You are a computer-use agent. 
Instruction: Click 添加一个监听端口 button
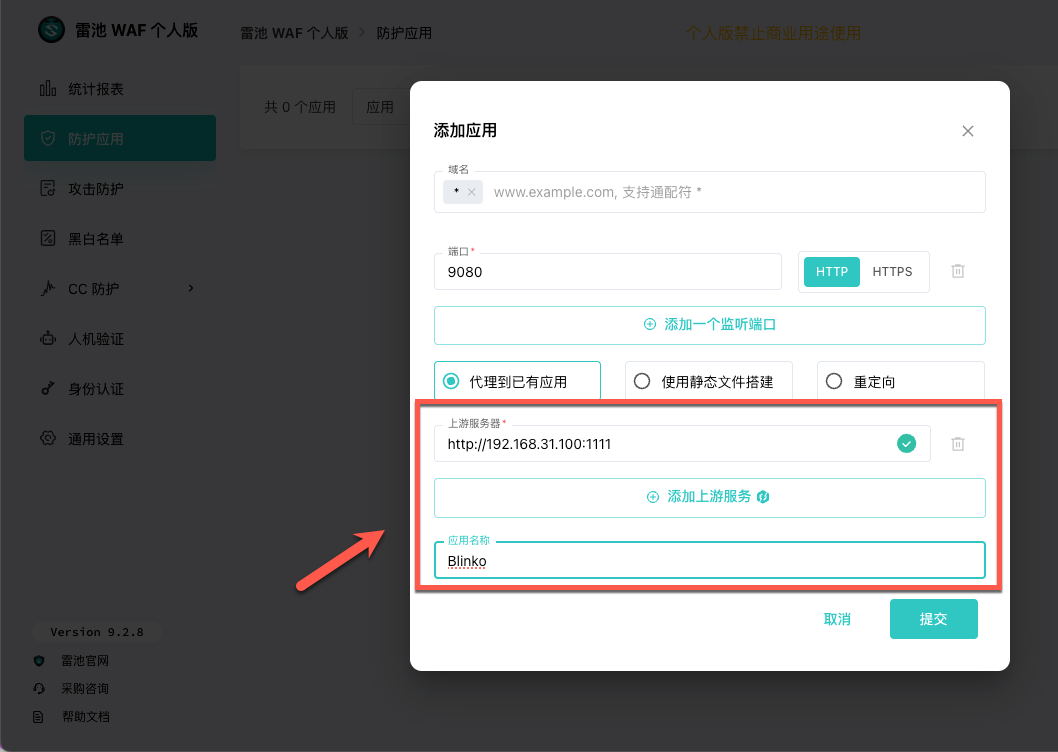point(710,325)
